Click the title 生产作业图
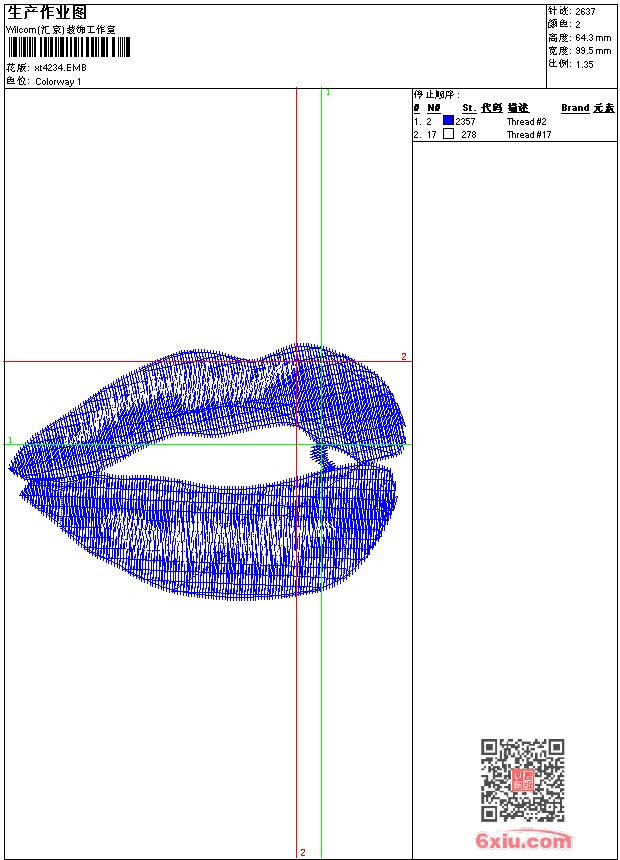This screenshot has width=620, height=860. [x=47, y=13]
